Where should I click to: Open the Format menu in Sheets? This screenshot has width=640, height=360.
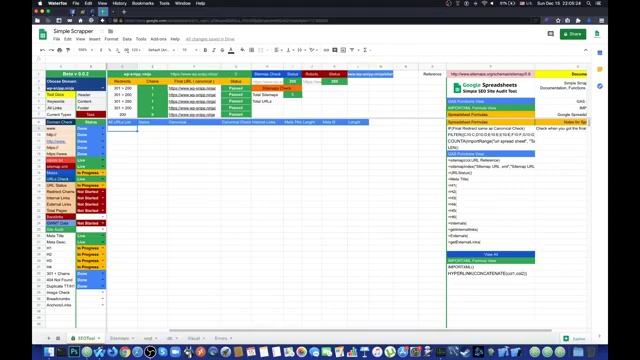pos(111,39)
